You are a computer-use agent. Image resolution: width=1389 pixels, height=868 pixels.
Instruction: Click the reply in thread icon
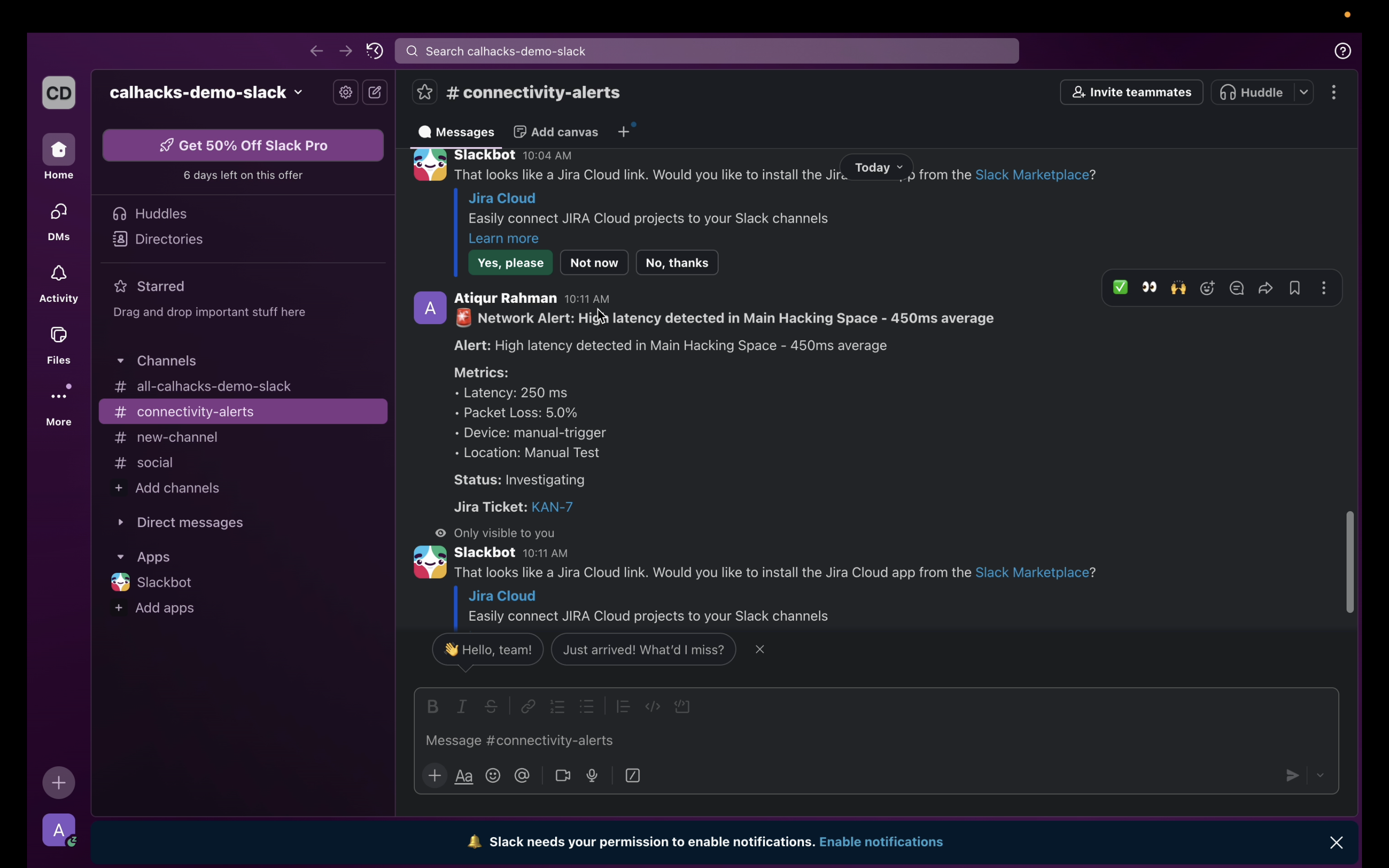tap(1237, 287)
